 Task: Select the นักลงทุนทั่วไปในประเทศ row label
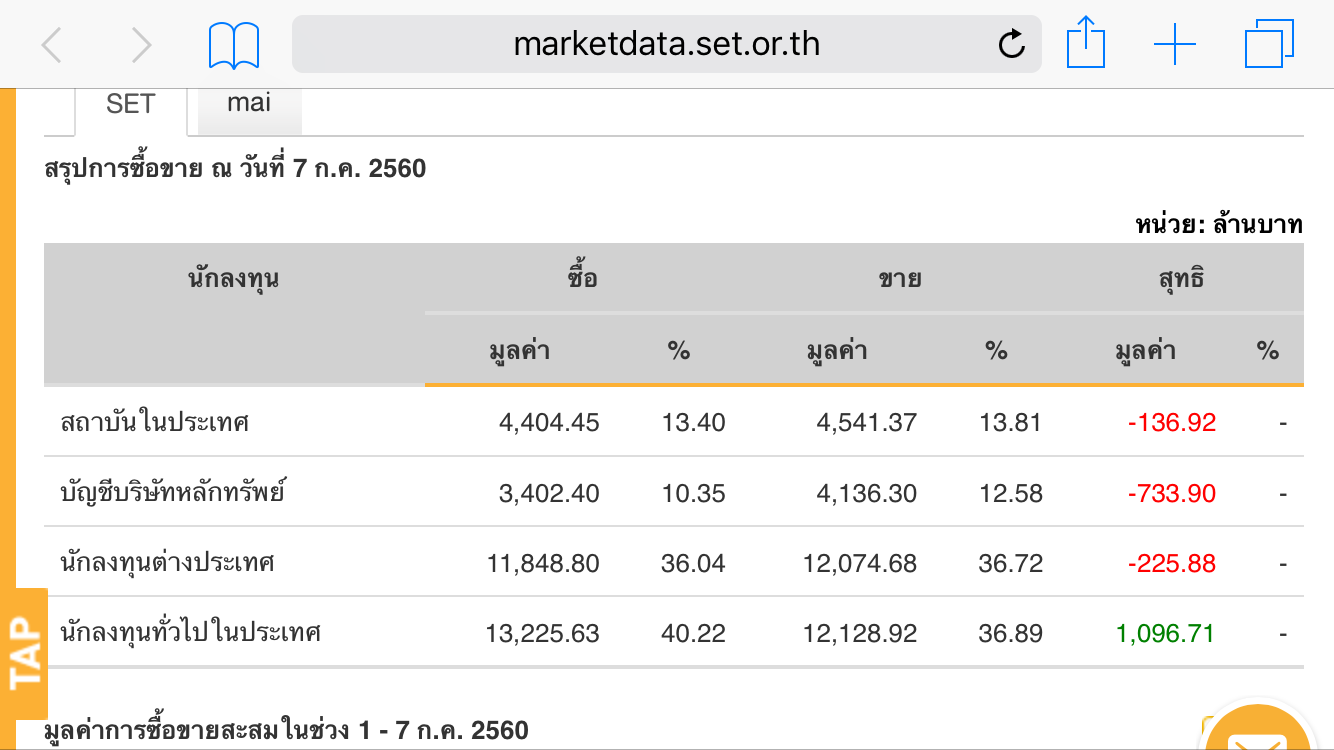[190, 632]
